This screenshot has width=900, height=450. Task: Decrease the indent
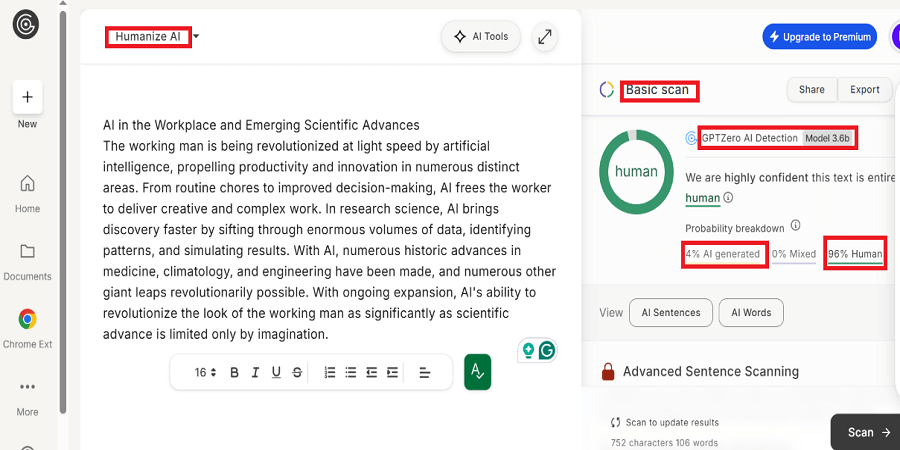coord(371,373)
